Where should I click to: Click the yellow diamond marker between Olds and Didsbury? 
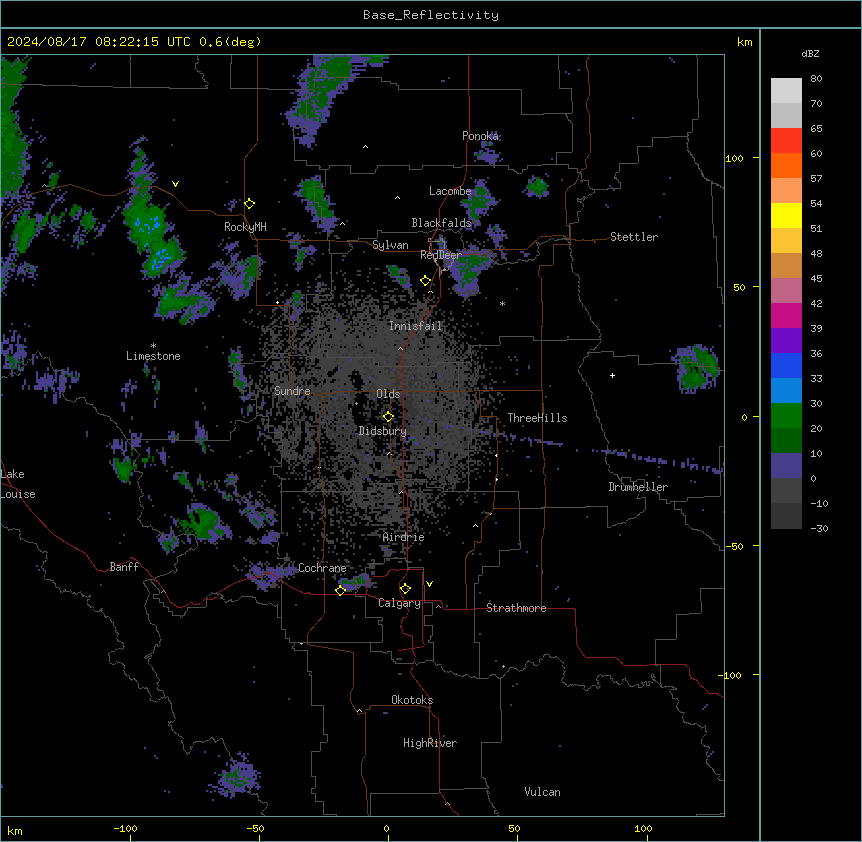388,417
